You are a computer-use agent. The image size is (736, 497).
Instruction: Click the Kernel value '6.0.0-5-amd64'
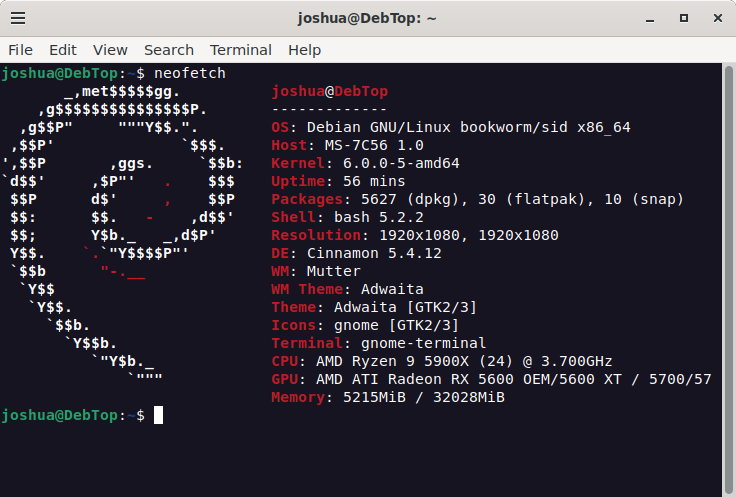point(401,163)
